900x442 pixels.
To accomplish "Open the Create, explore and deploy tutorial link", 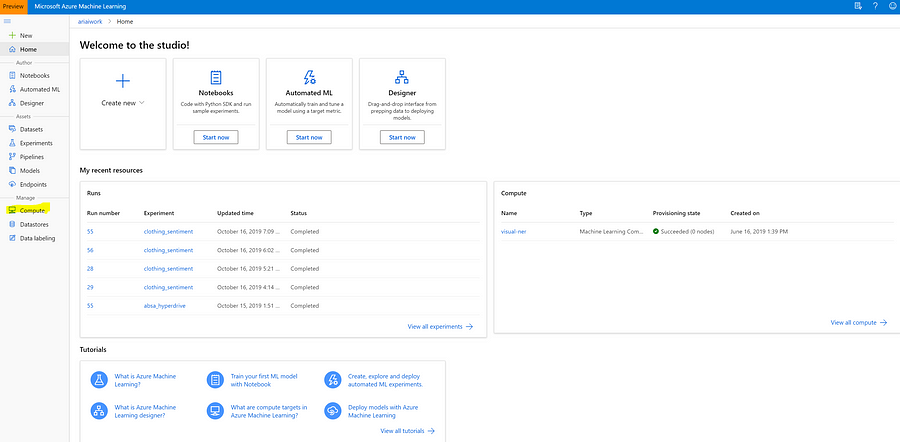I will (x=385, y=380).
